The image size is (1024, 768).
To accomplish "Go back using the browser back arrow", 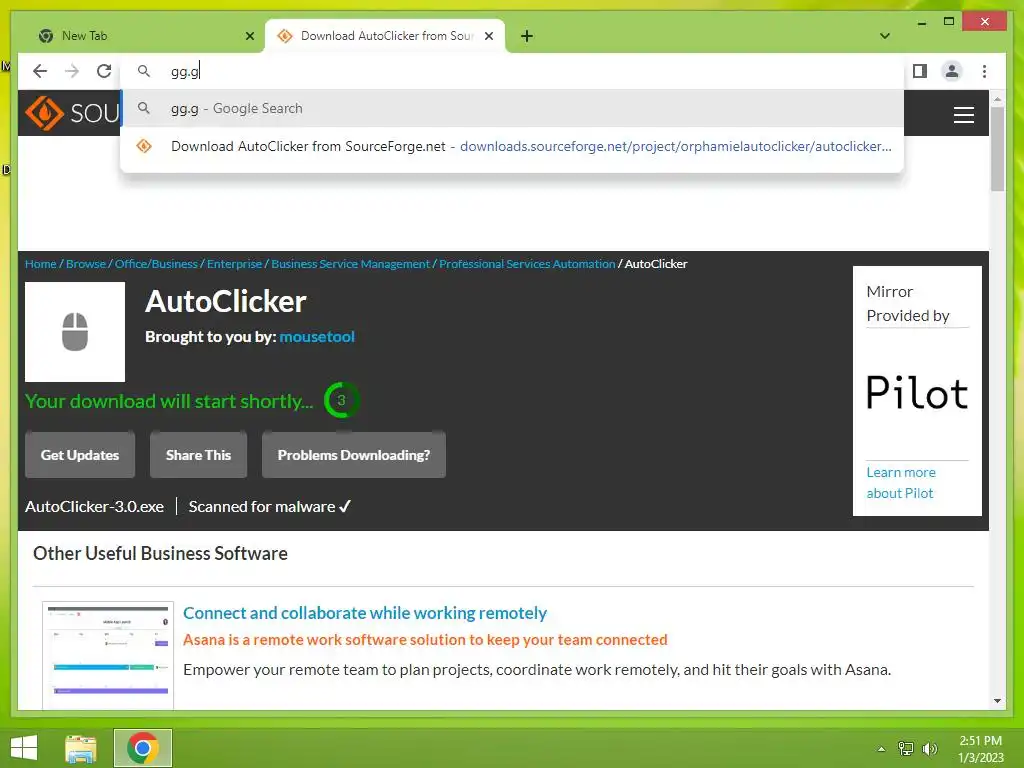I will point(40,71).
